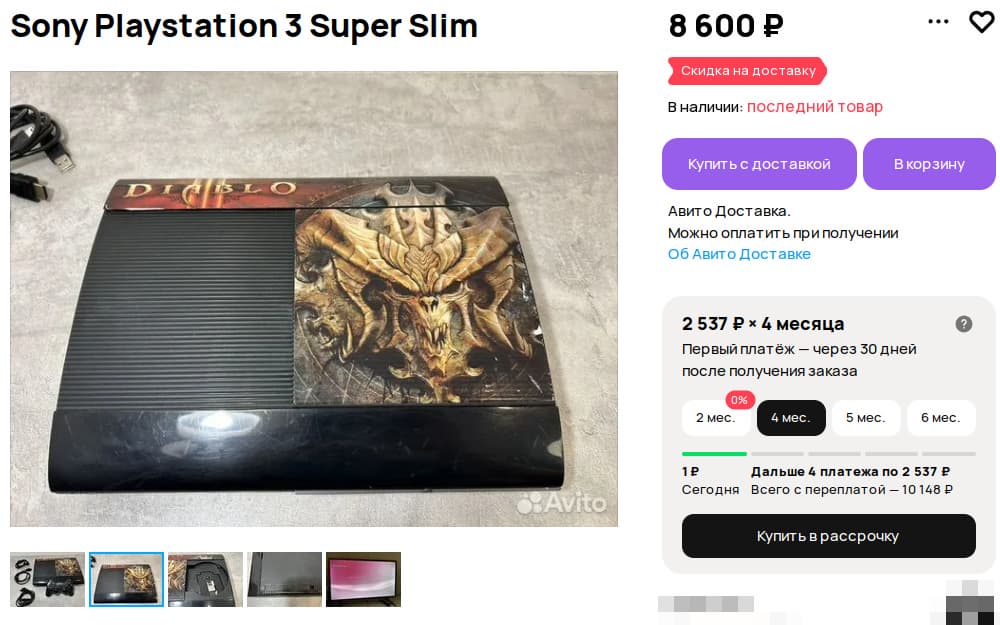
Task: Open third thumbnail showing console underside
Action: click(x=205, y=579)
